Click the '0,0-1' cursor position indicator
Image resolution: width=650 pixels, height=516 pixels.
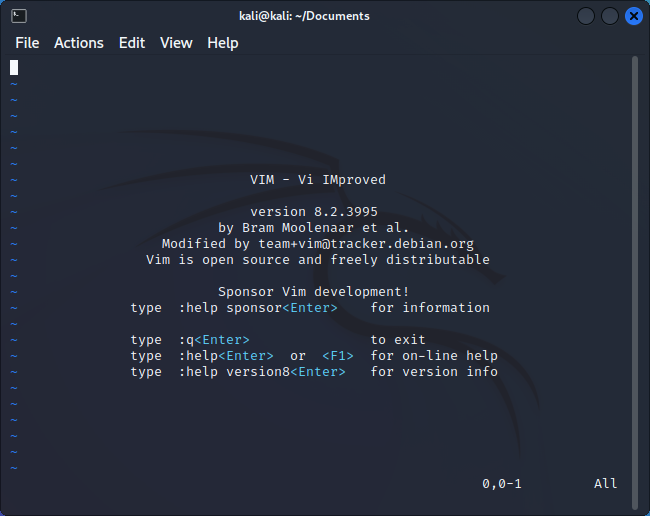click(x=502, y=484)
